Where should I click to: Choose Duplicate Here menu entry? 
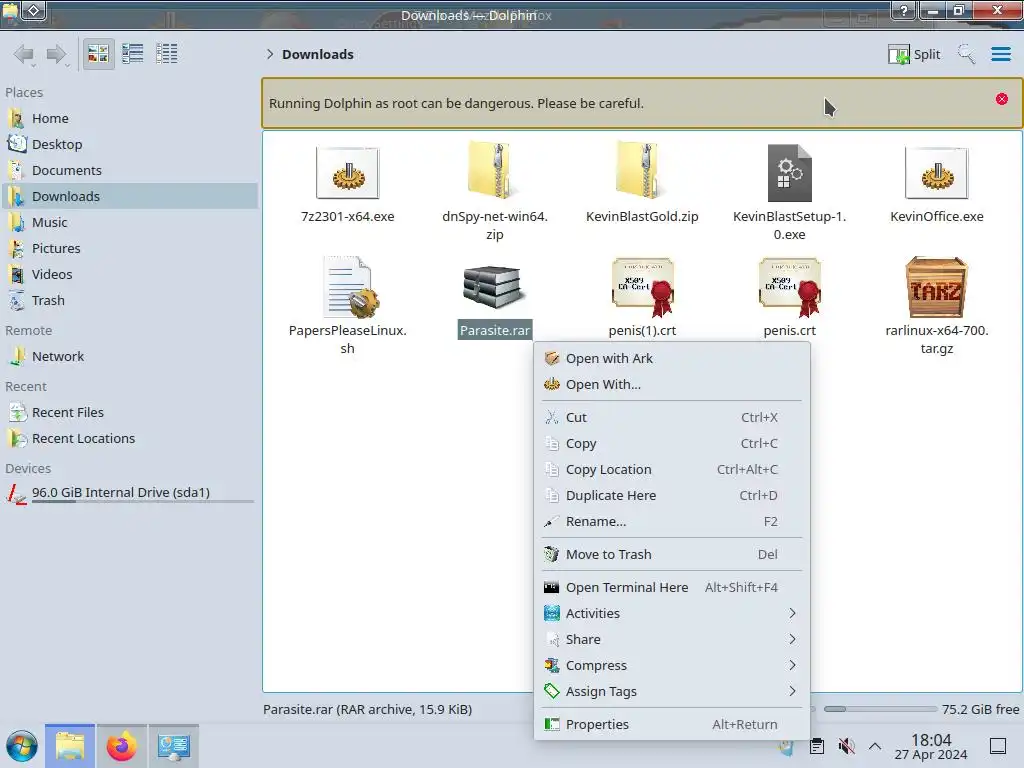click(x=672, y=496)
